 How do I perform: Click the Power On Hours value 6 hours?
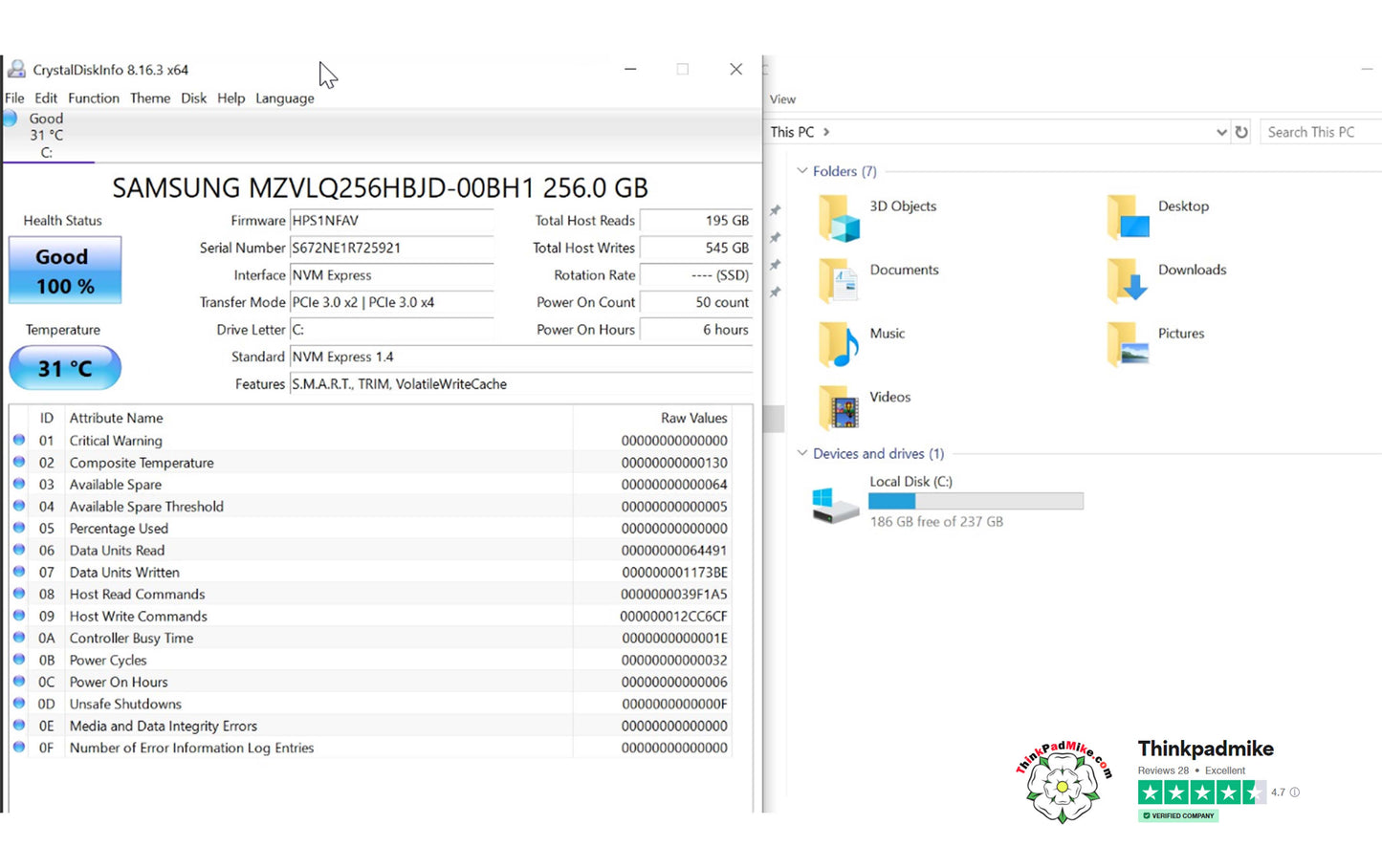[695, 330]
